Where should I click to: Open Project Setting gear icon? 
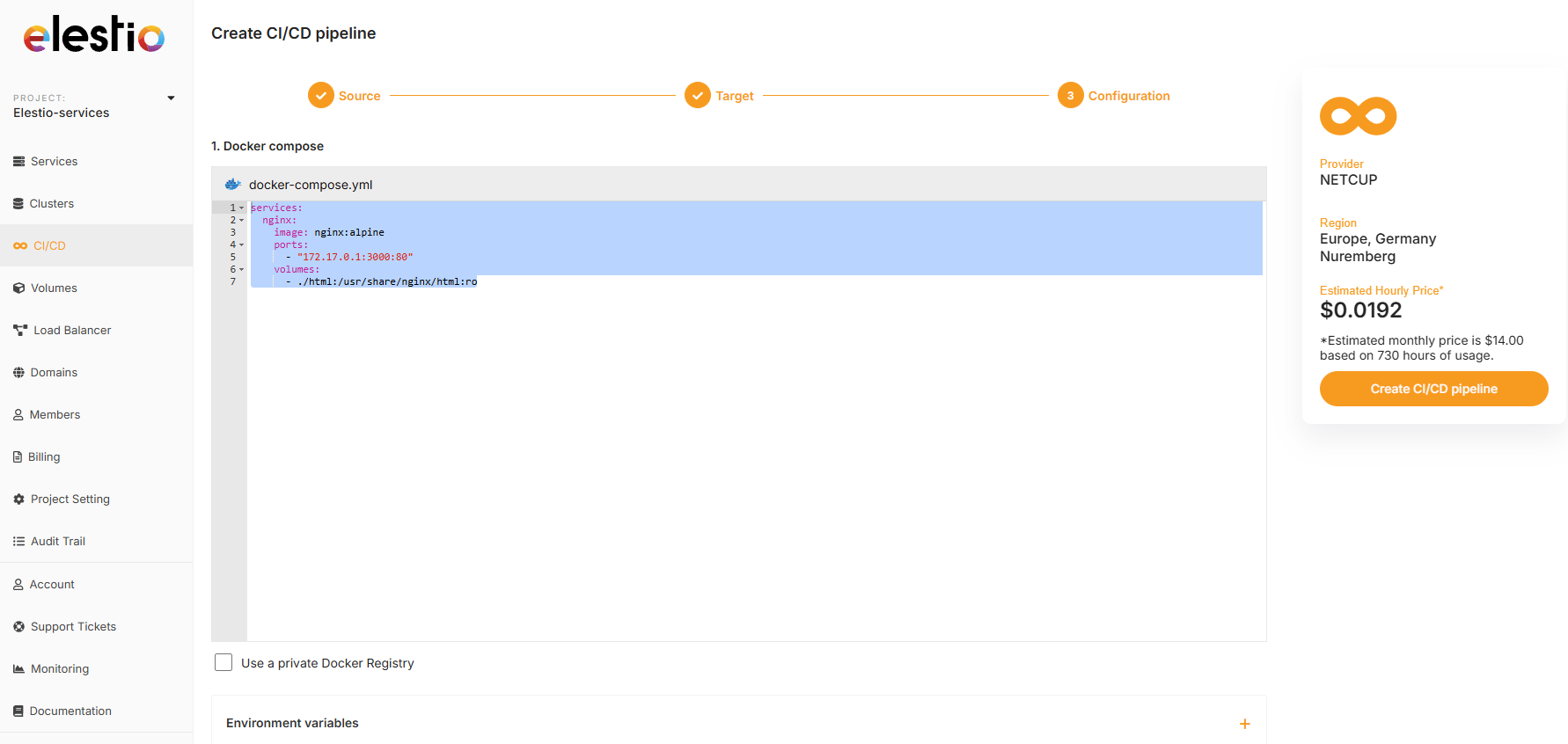[18, 500]
